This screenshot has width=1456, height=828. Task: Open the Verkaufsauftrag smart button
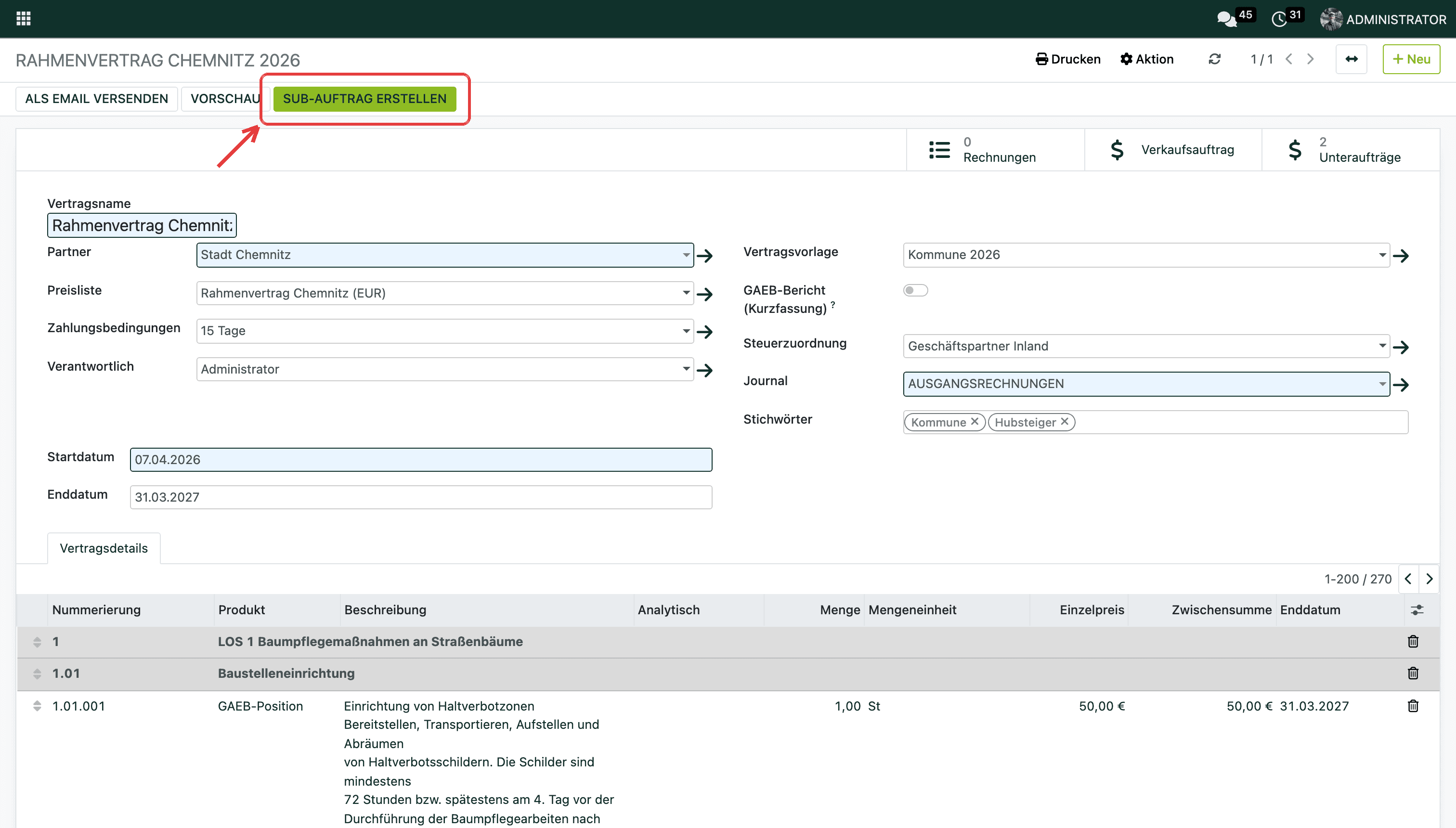(1173, 150)
